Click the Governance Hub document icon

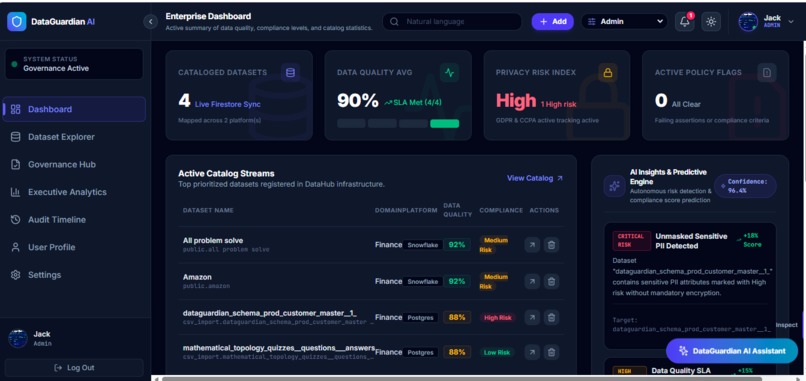15,165
